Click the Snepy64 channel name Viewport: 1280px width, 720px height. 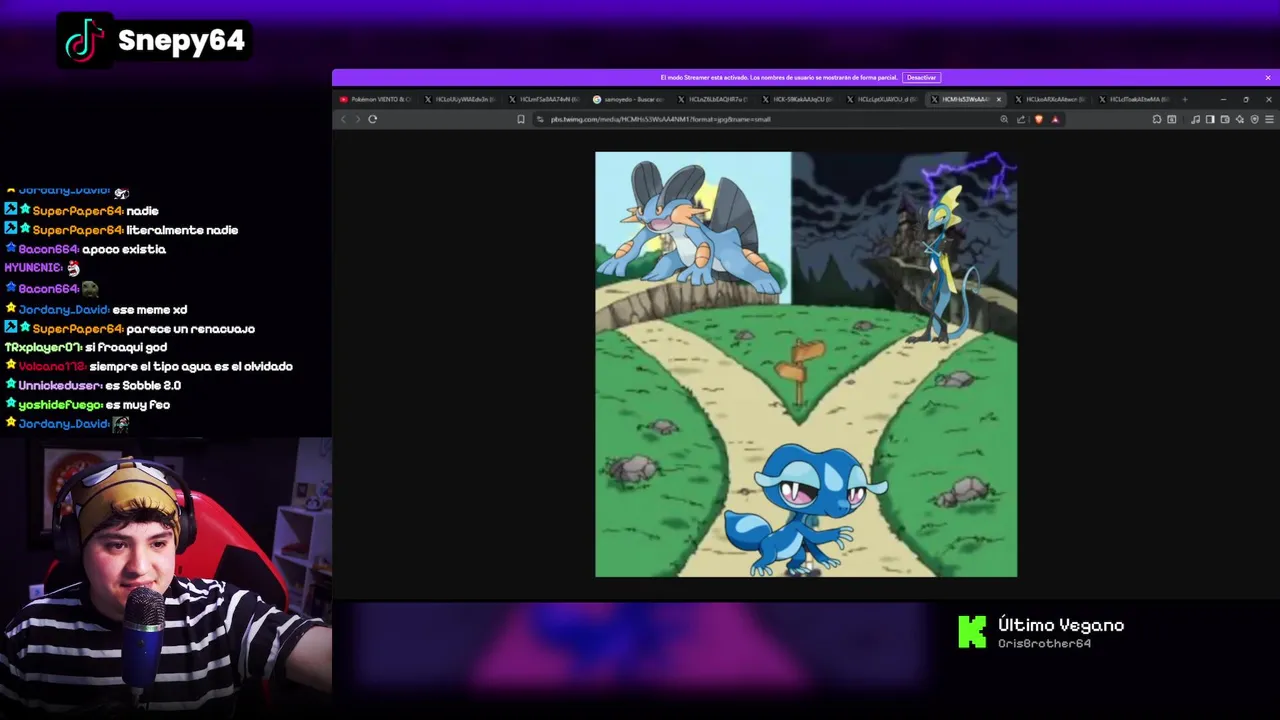click(x=181, y=40)
